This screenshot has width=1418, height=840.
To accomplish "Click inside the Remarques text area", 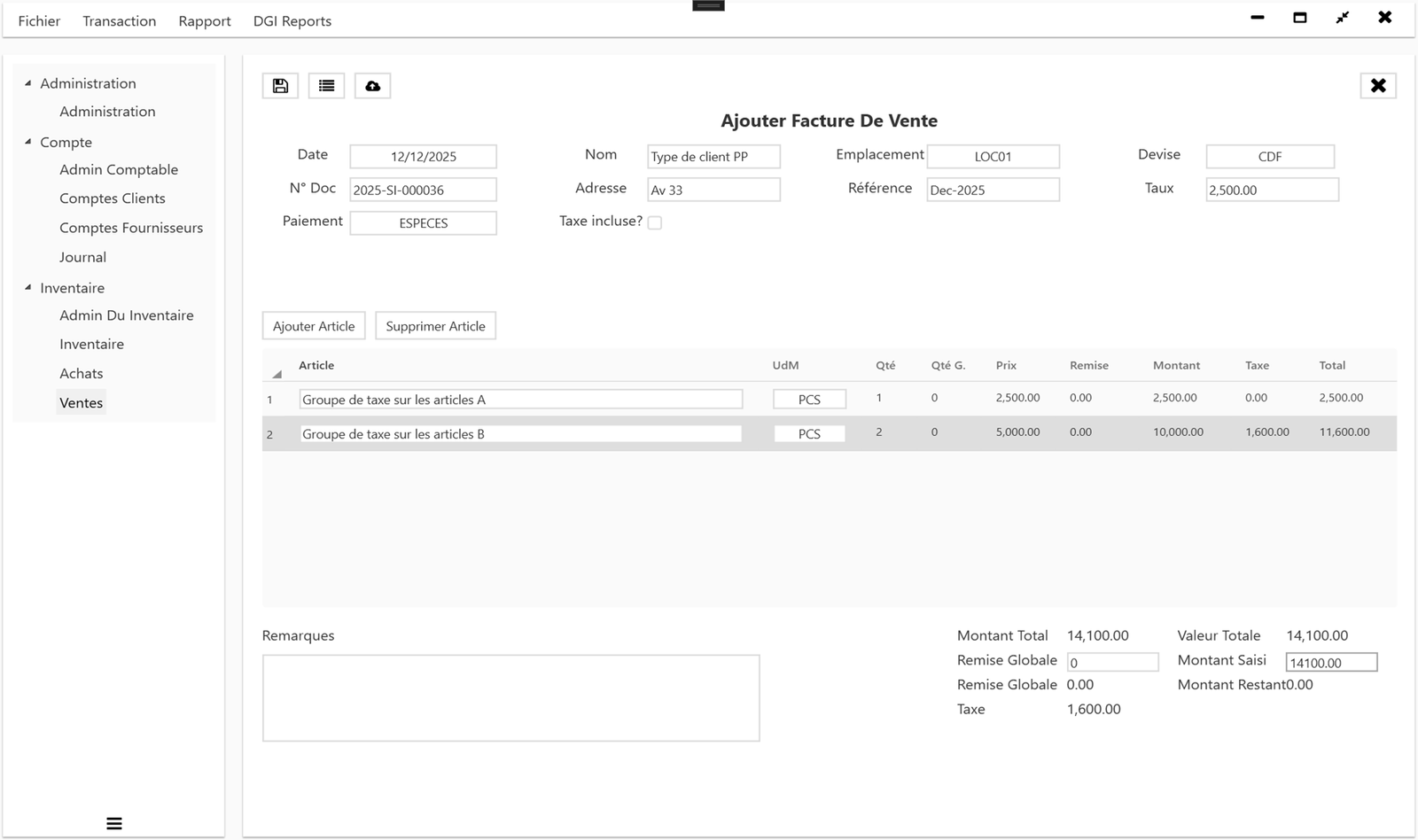I will click(x=510, y=697).
